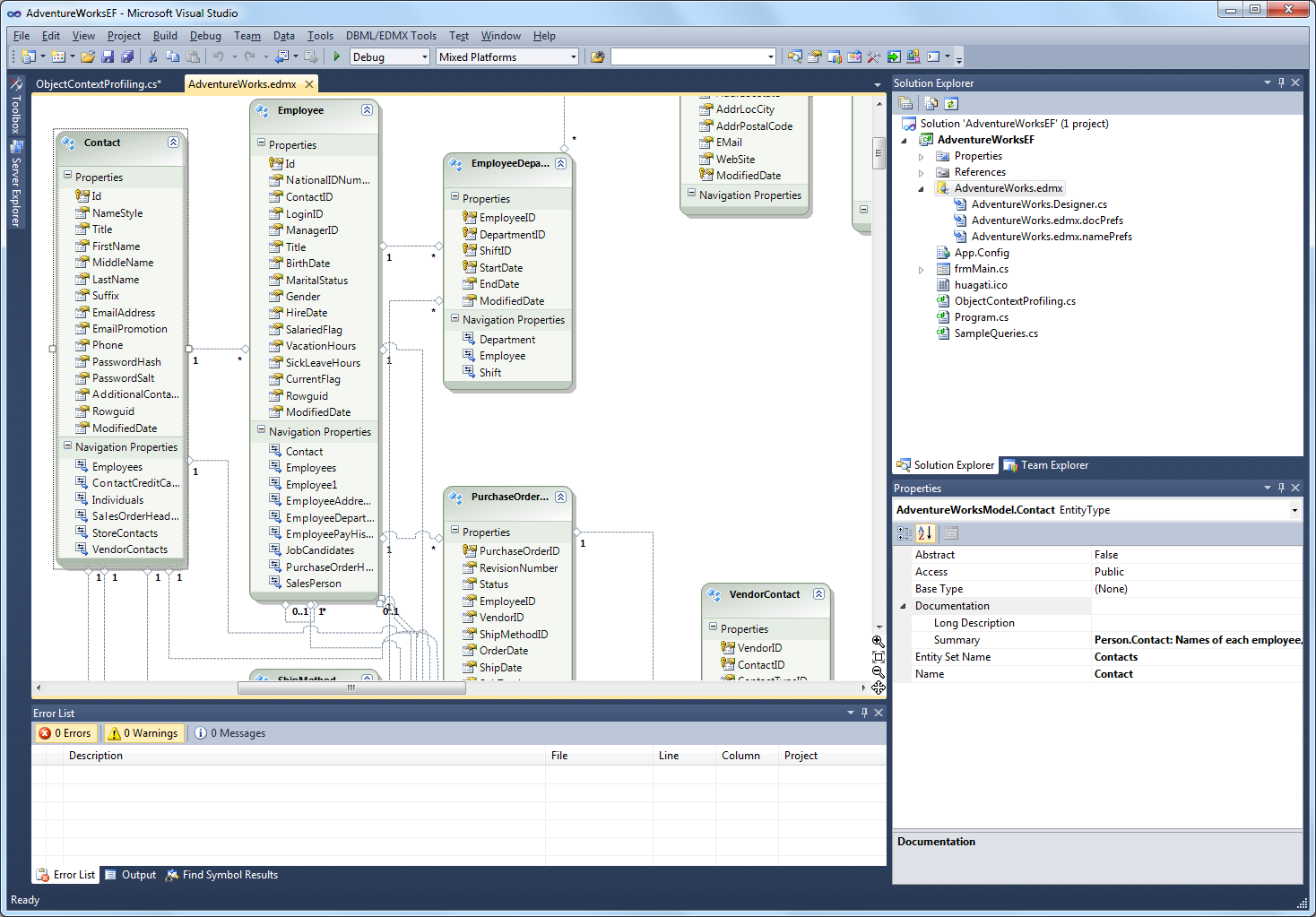The image size is (1316, 917).
Task: Click the diagram horizontal scrollbar thumb
Action: coord(351,688)
